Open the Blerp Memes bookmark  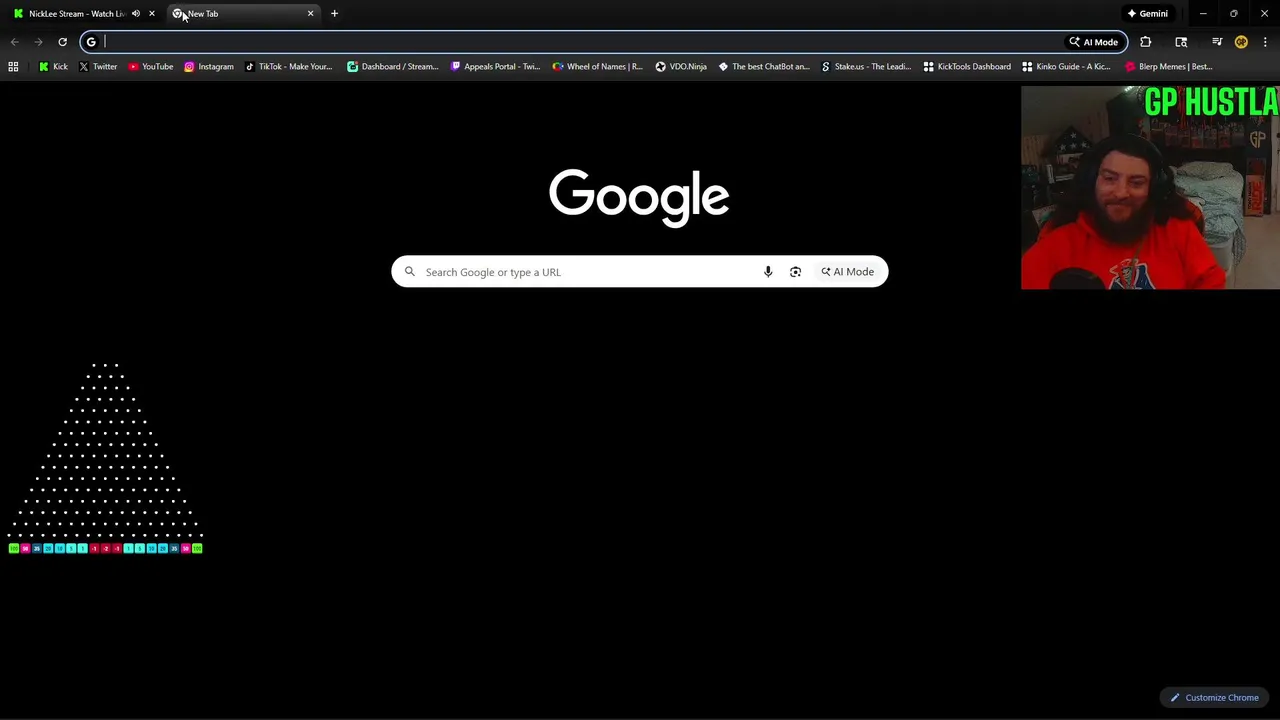point(1169,66)
